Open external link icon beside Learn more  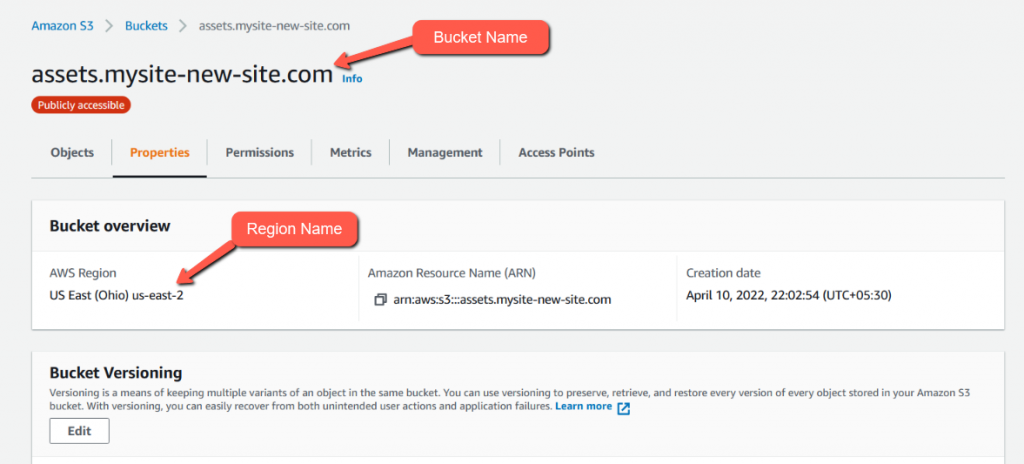click(x=624, y=408)
